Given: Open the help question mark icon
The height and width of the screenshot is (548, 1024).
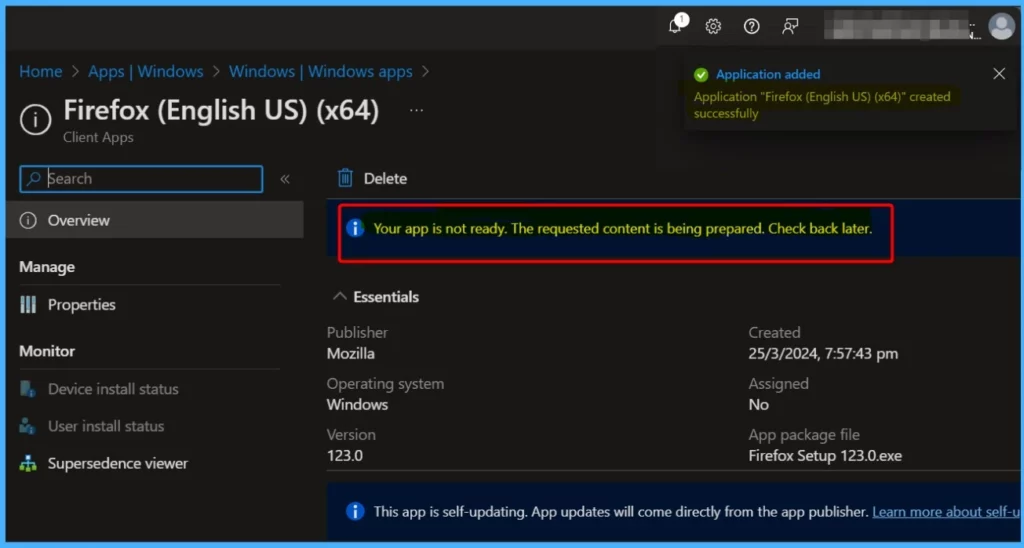Looking at the screenshot, I should tap(752, 26).
